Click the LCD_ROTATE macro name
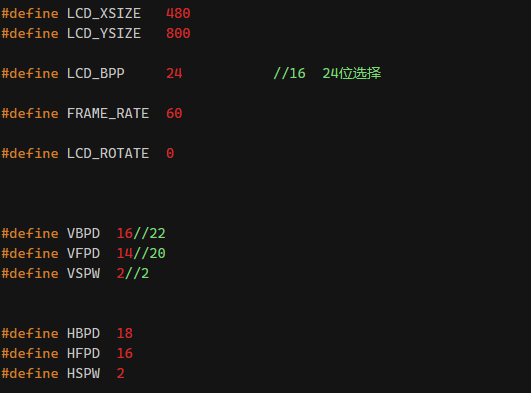Screen dimensions: 531x393 (x=108, y=153)
